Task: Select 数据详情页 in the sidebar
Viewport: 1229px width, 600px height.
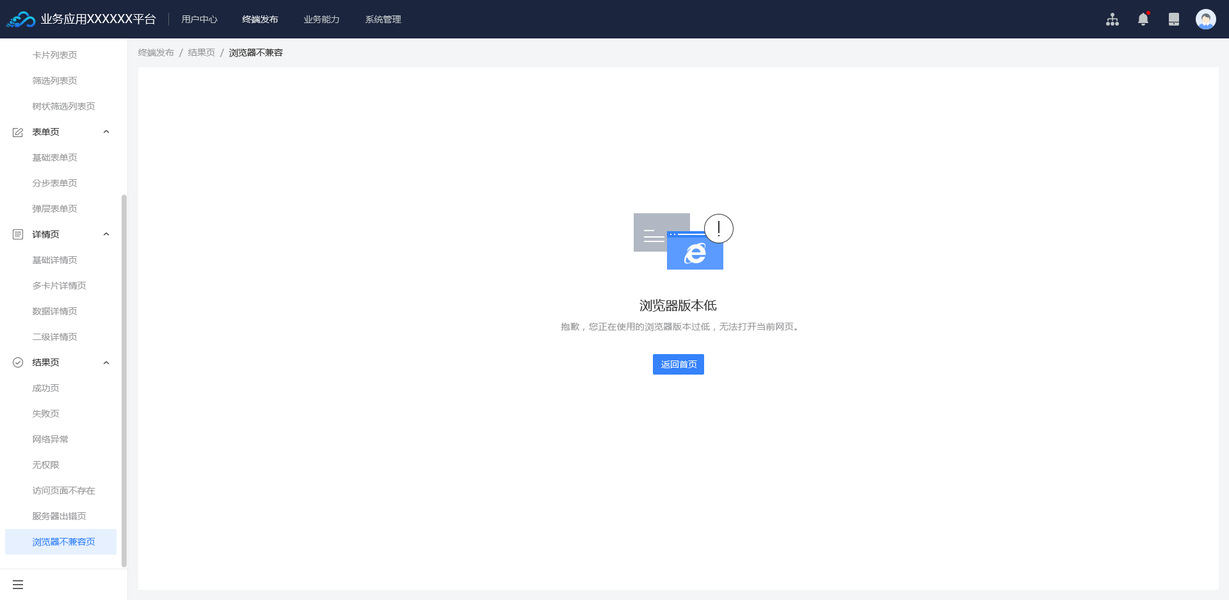Action: click(x=54, y=311)
